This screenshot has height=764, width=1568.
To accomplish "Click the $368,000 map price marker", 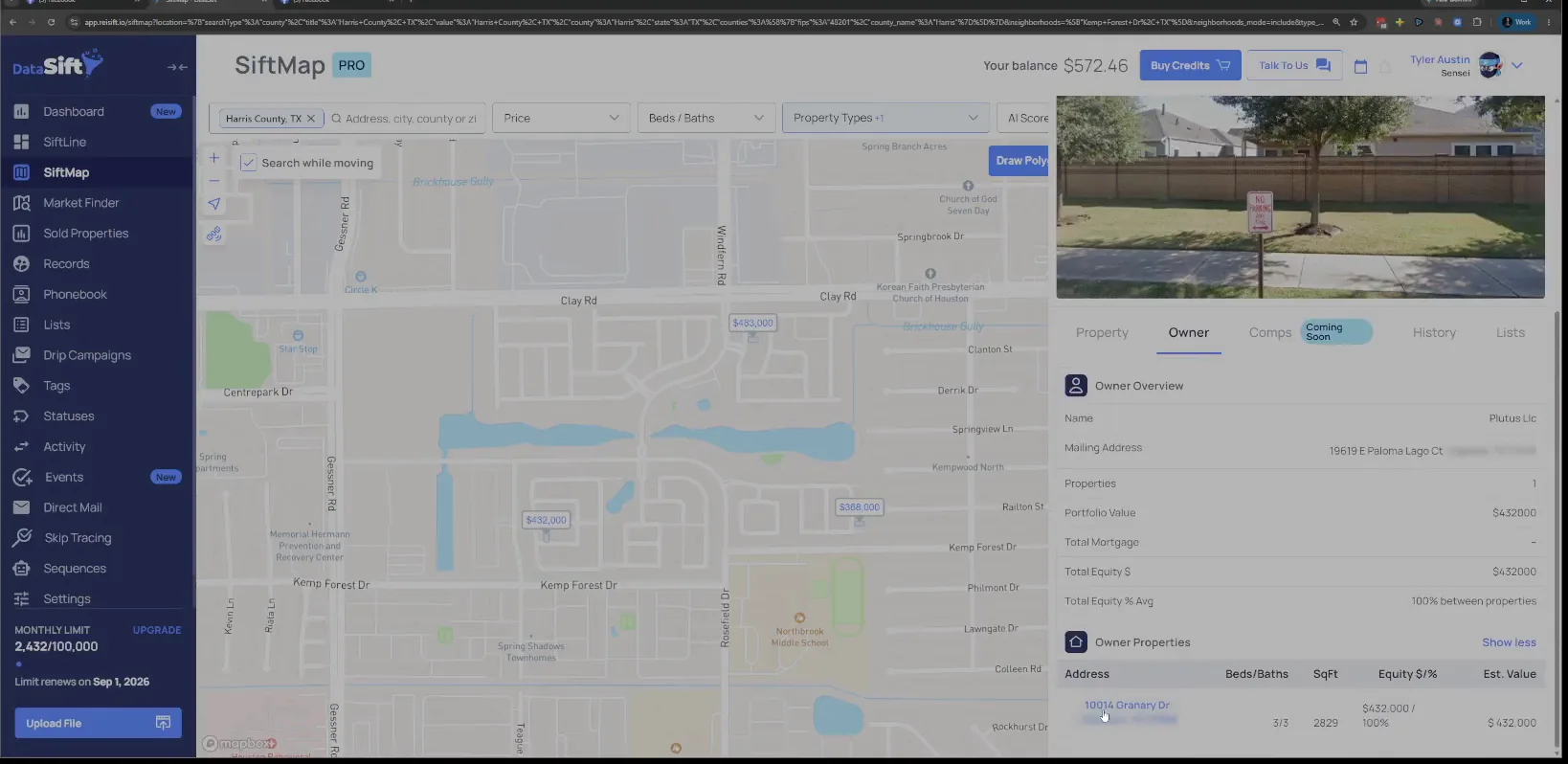I will coord(859,507).
